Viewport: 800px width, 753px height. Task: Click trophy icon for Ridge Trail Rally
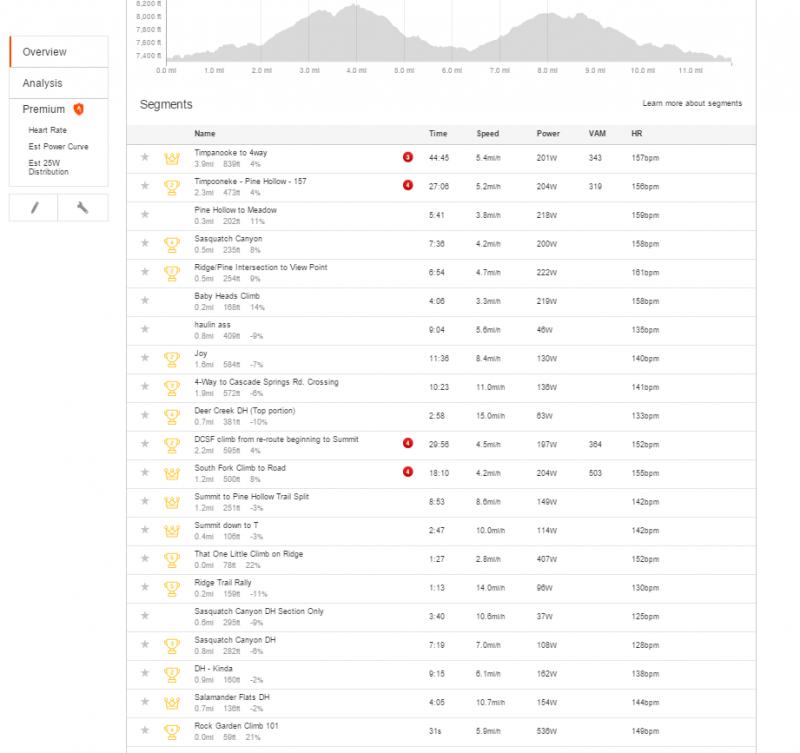(x=172, y=588)
